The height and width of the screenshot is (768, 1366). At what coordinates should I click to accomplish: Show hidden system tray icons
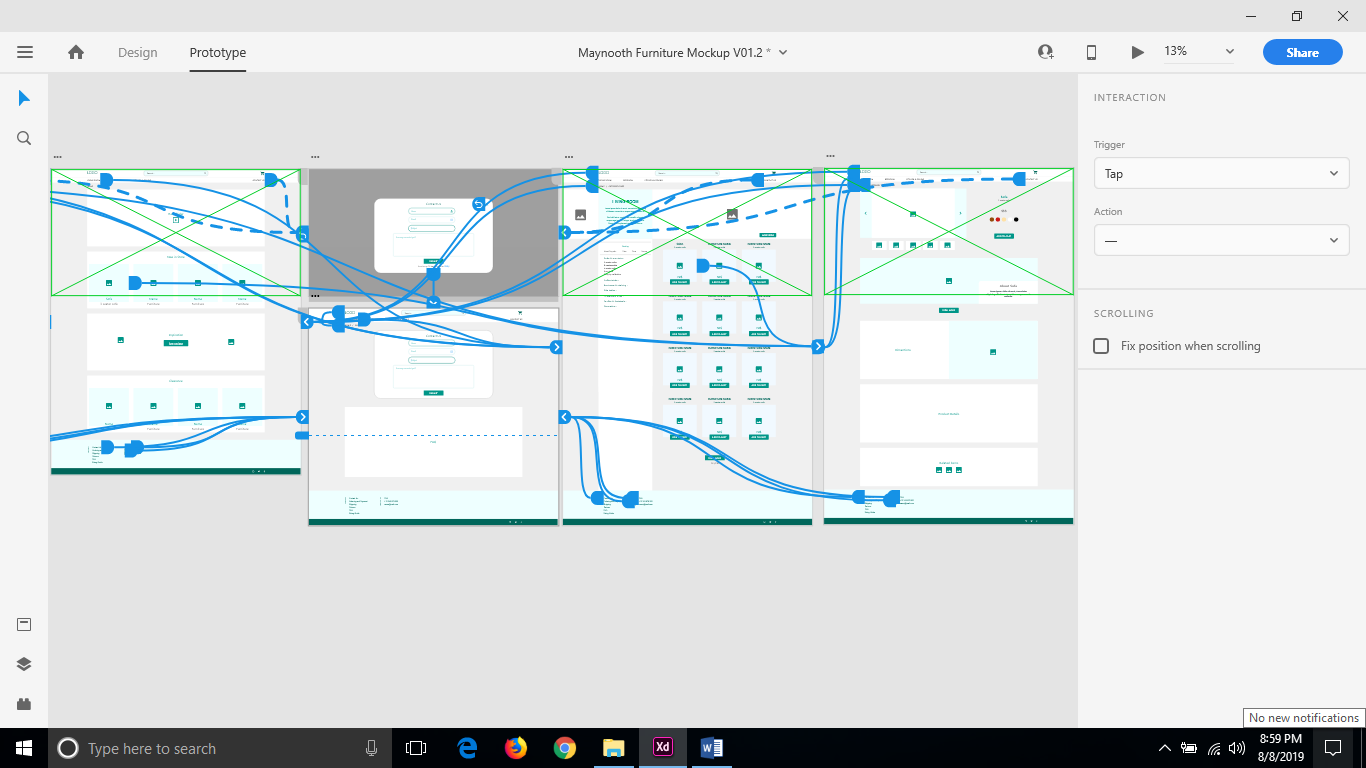coord(1164,748)
